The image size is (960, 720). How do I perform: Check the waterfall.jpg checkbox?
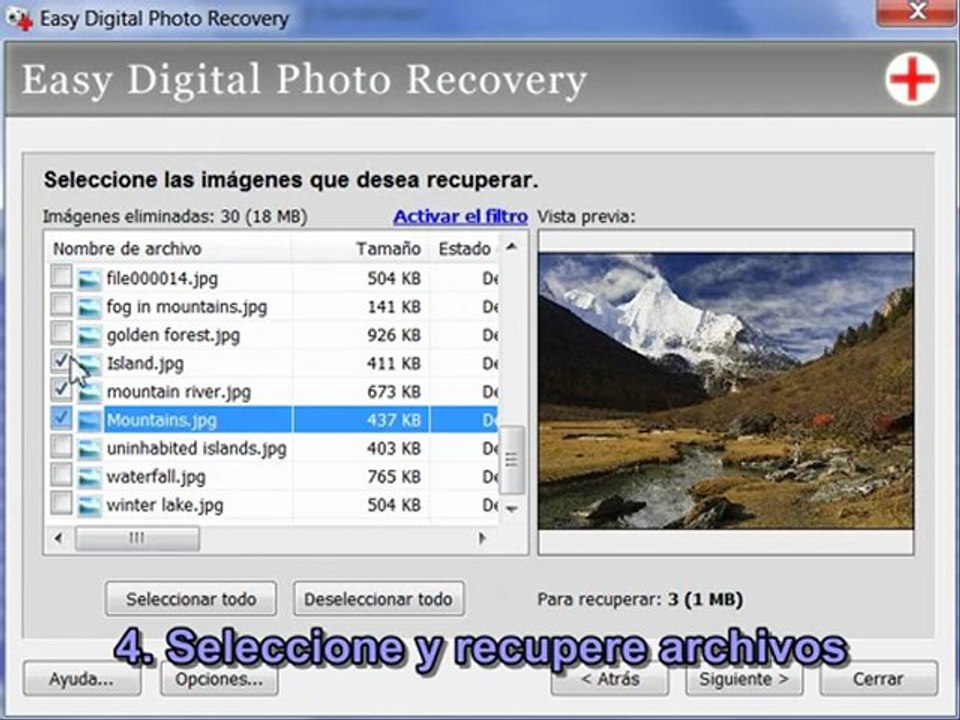coord(61,474)
